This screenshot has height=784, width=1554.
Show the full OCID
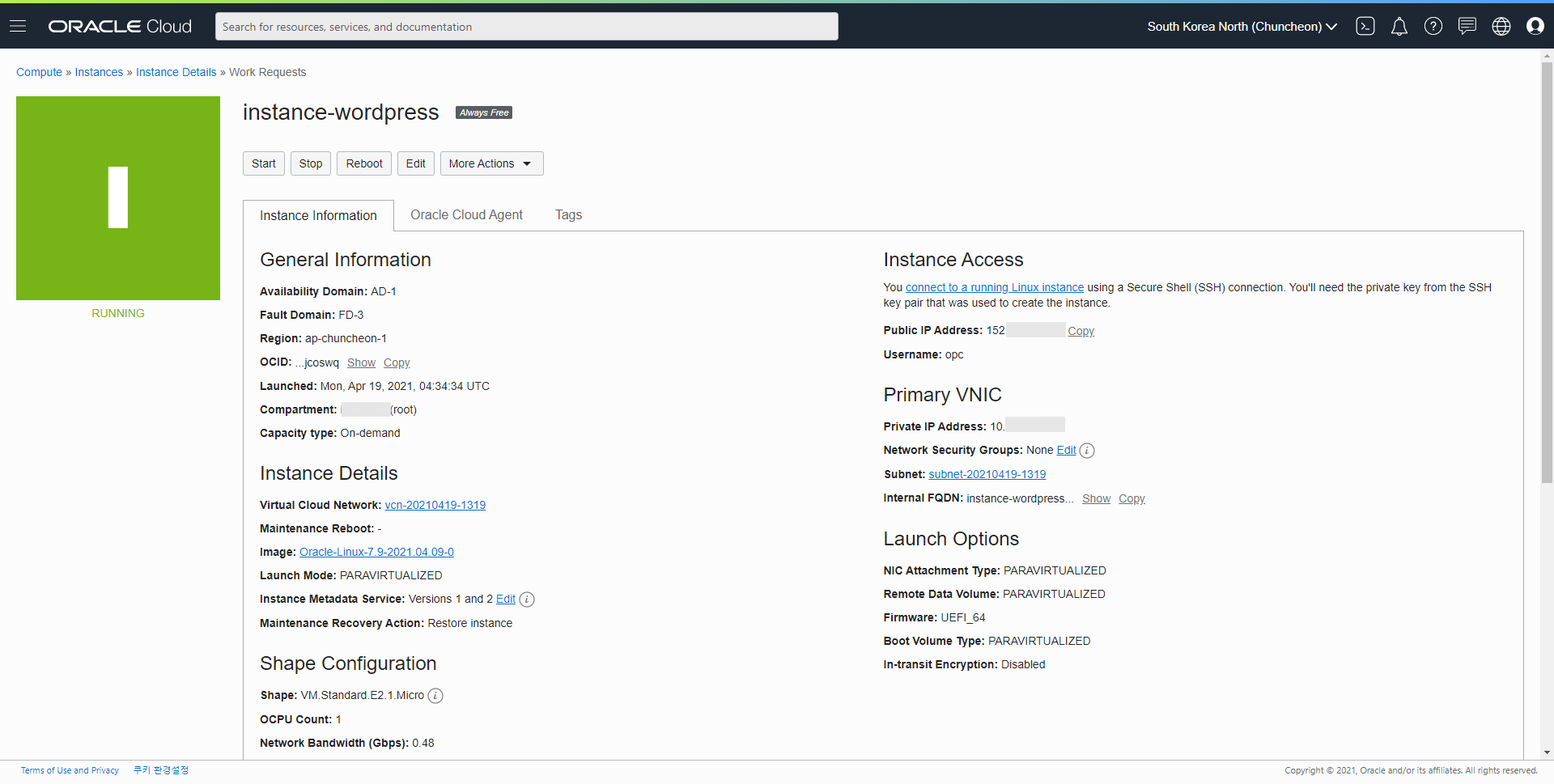361,362
